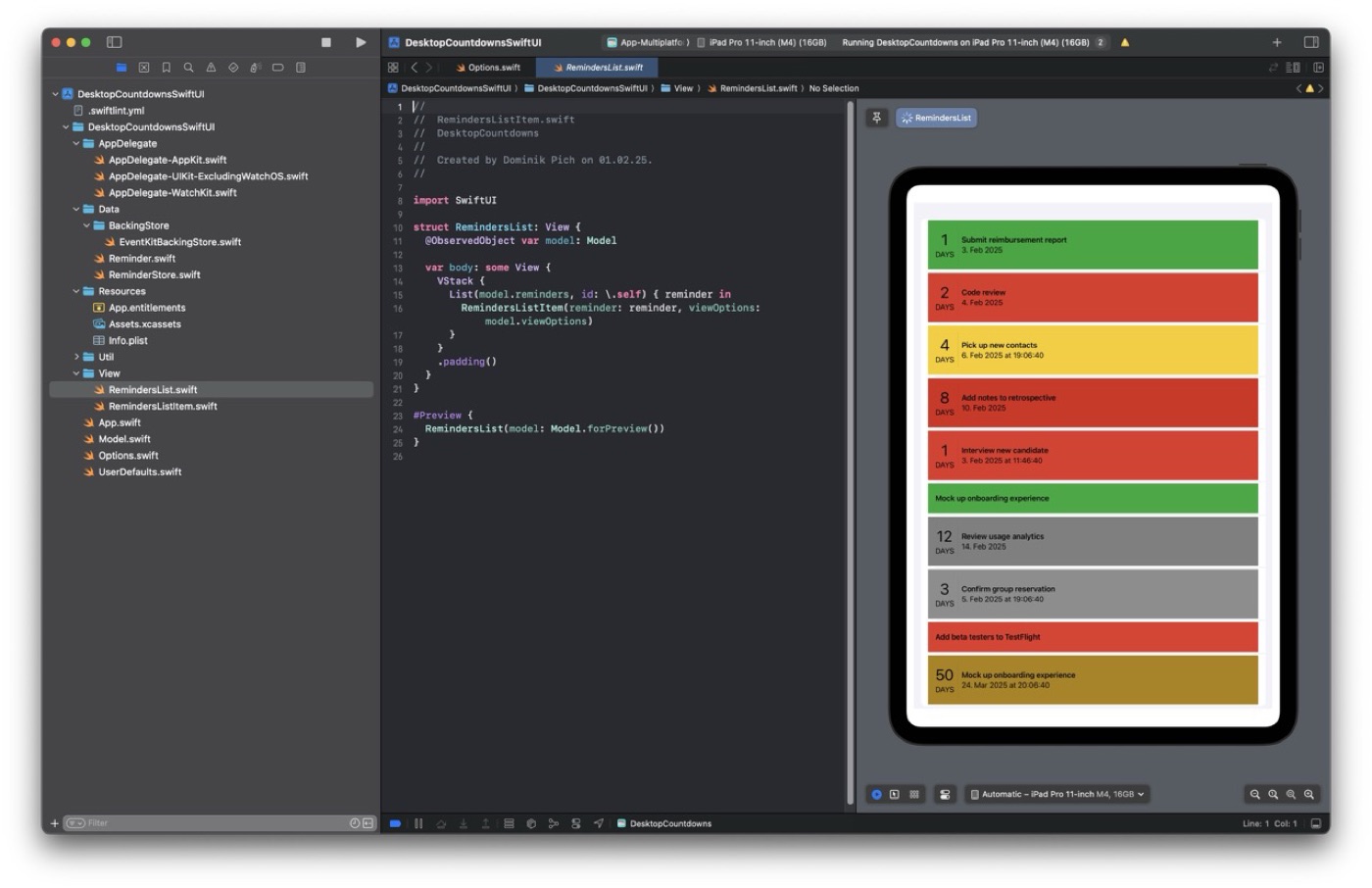Collapse the AppDelegate folder

click(76, 143)
